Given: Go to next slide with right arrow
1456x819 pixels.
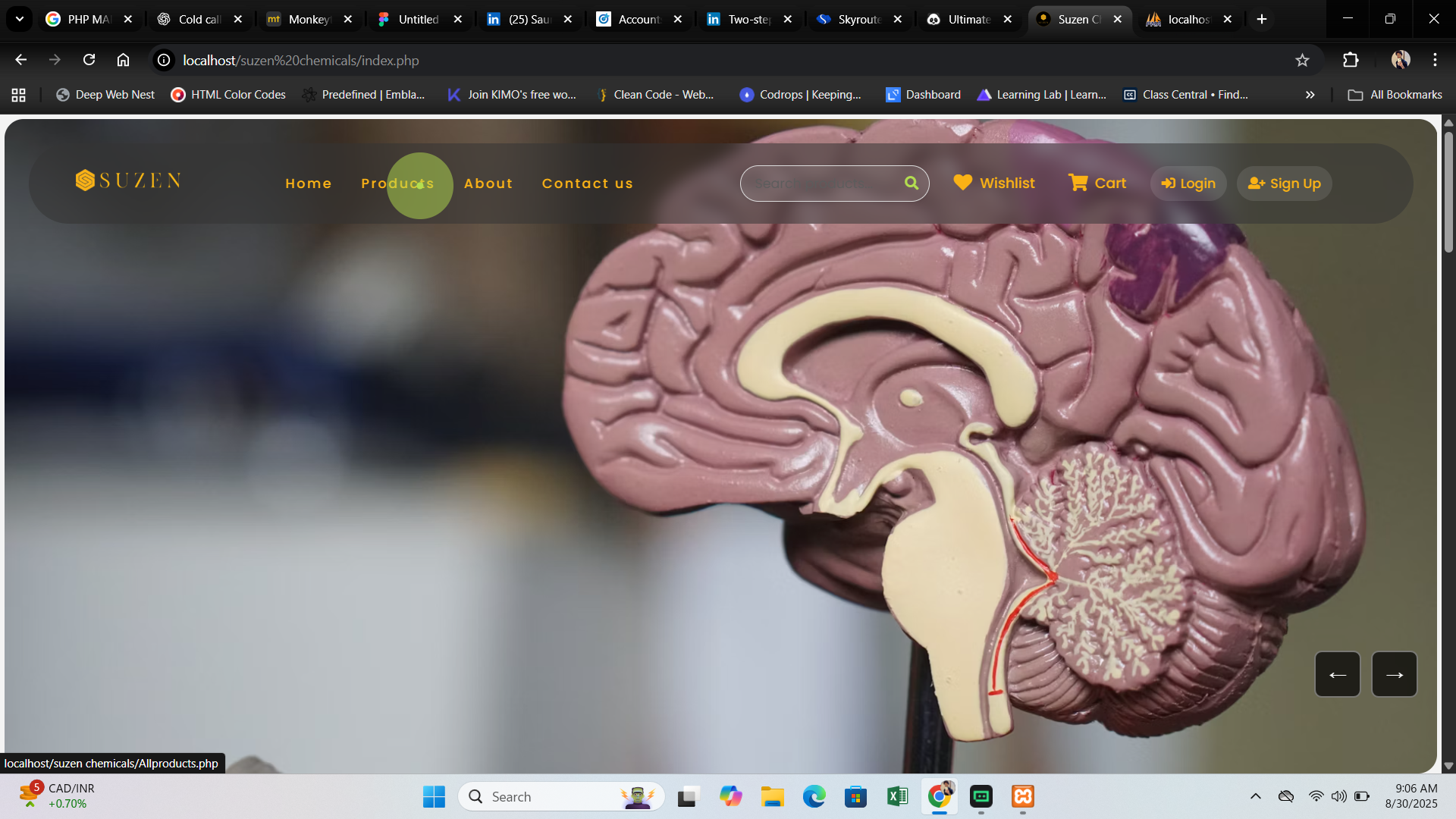Looking at the screenshot, I should click(1394, 674).
